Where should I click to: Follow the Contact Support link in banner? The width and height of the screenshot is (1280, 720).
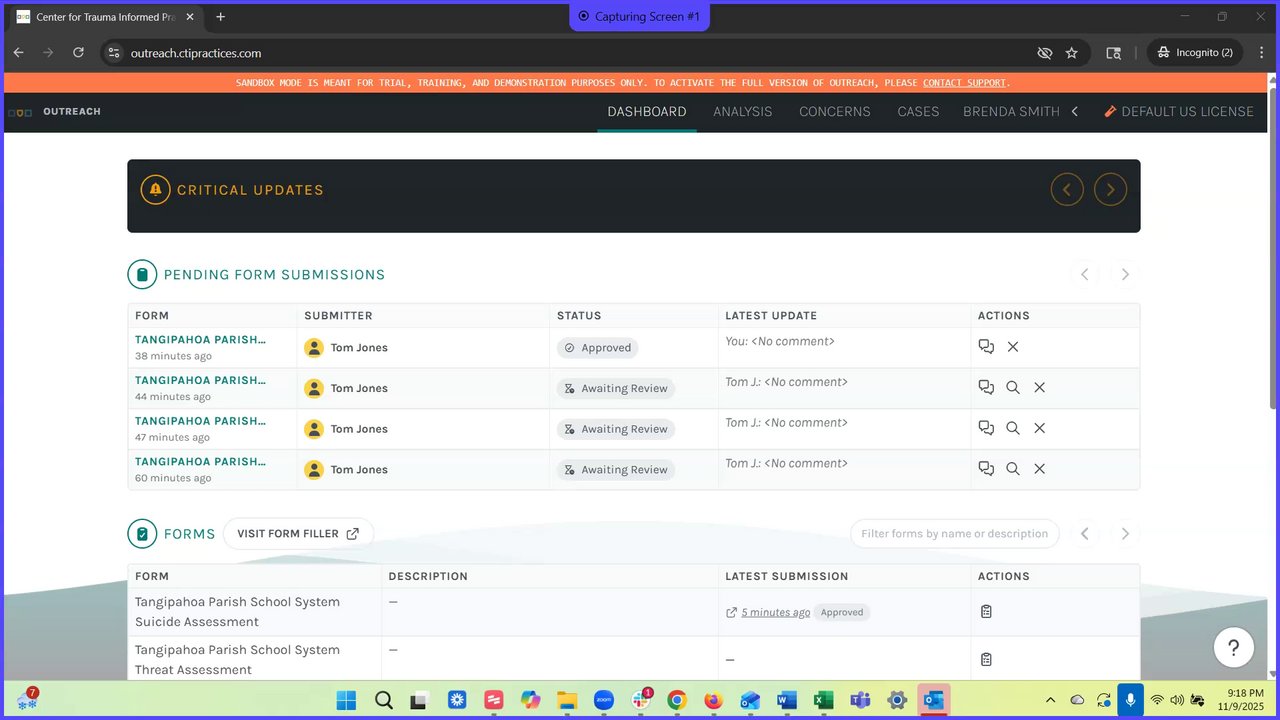point(964,83)
